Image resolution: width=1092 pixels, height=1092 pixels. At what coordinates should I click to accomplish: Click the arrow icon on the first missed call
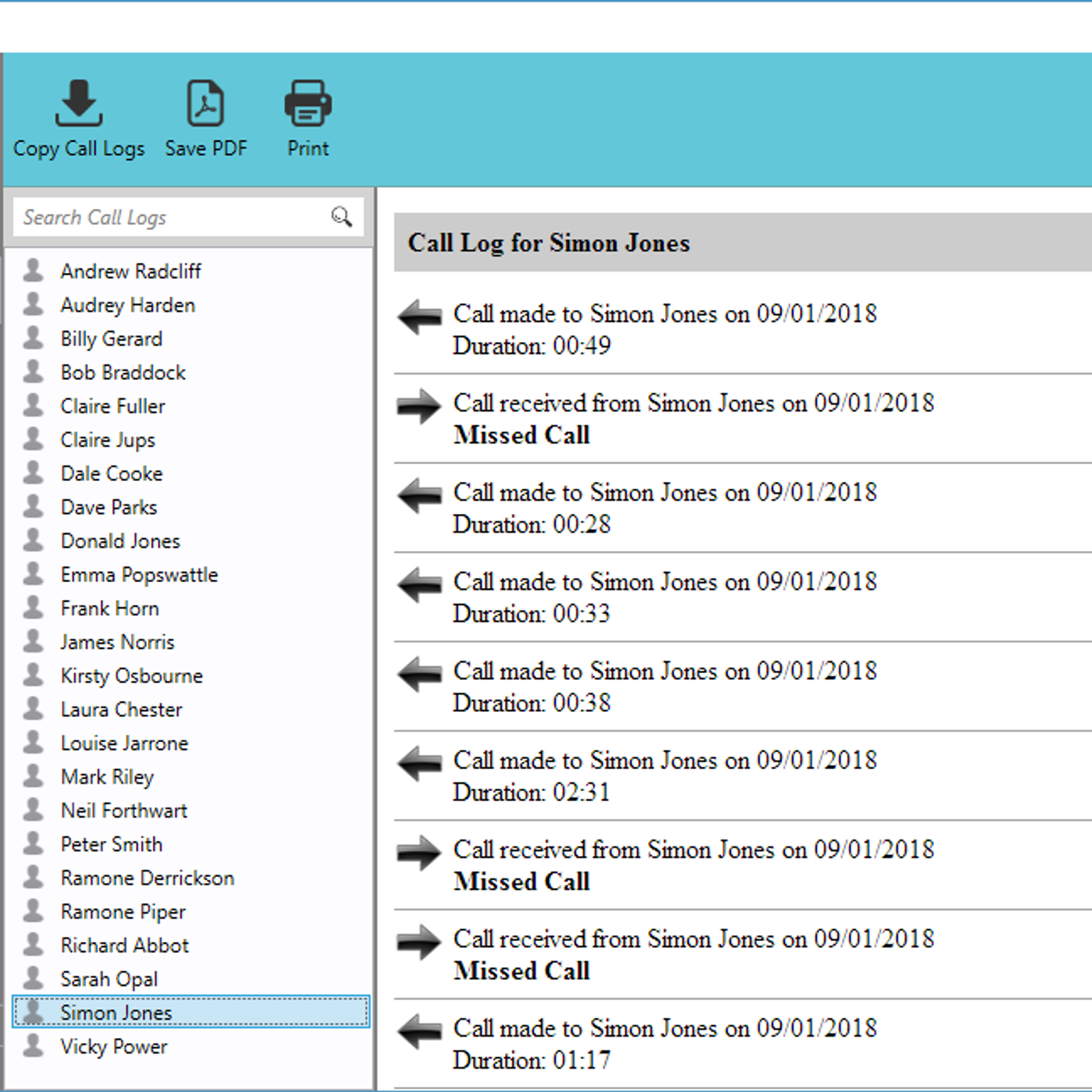tap(419, 406)
